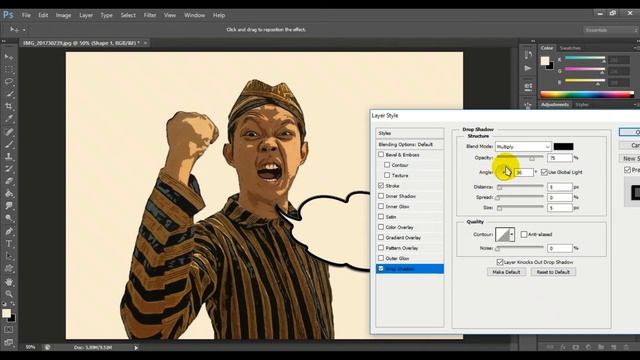Open the Filter menu
This screenshot has height=360, width=640.
[x=150, y=15]
